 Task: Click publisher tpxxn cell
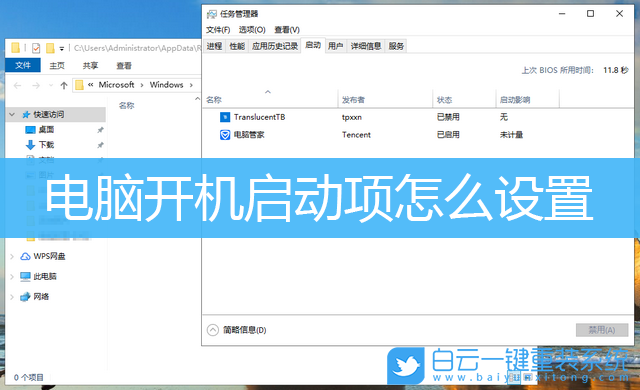[351, 117]
